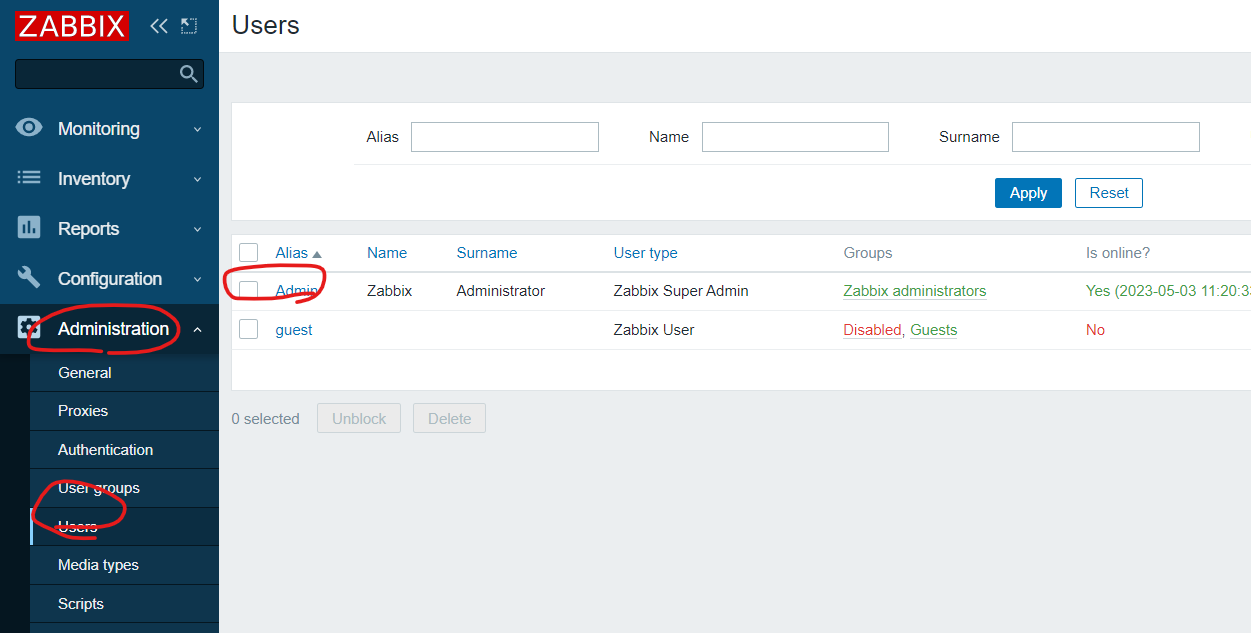
Task: Click the Inventory list icon
Action: pos(30,178)
